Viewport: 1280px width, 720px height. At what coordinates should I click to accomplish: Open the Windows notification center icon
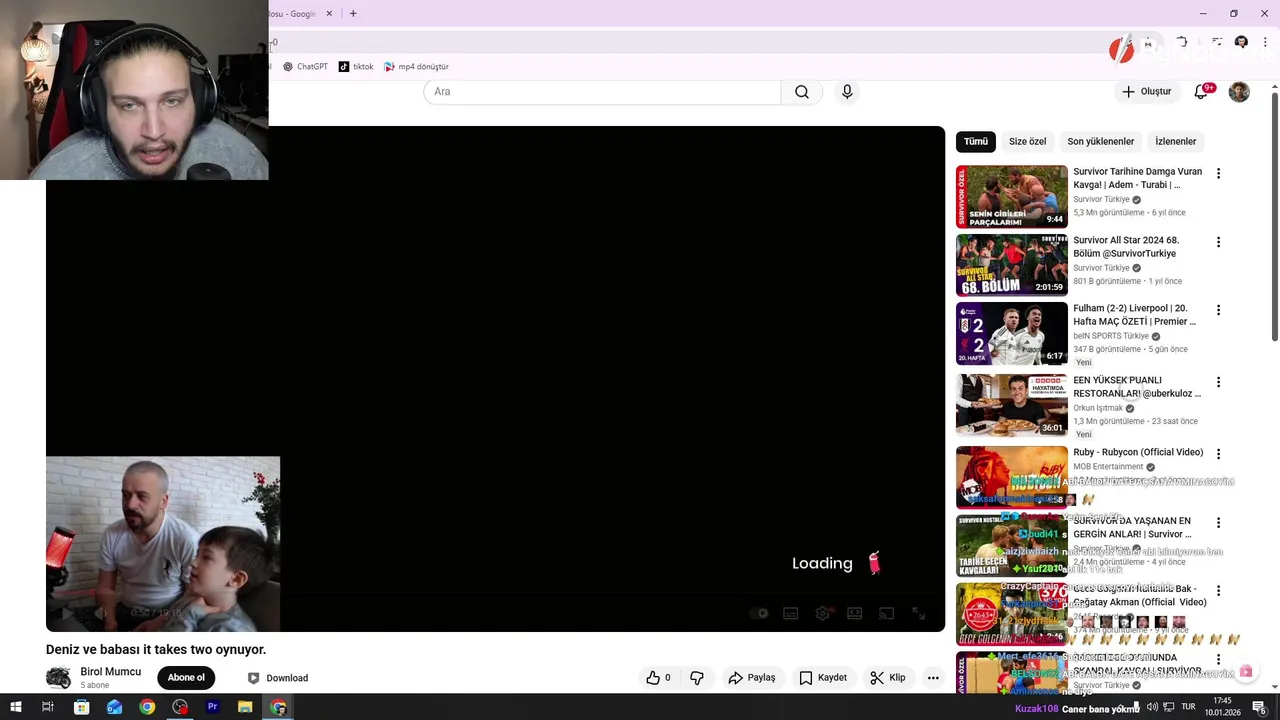(1259, 707)
